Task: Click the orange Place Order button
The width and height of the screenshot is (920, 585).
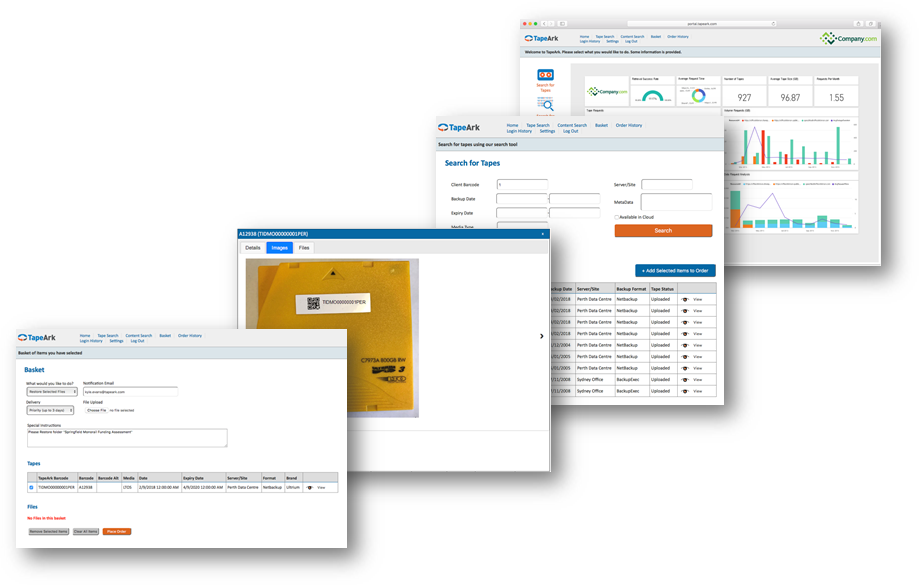Action: pos(117,532)
